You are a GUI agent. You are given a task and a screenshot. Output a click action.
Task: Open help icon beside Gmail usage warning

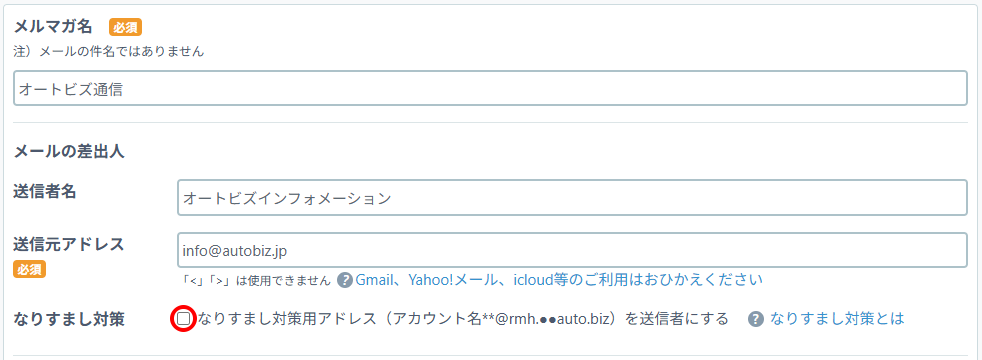coord(344,280)
